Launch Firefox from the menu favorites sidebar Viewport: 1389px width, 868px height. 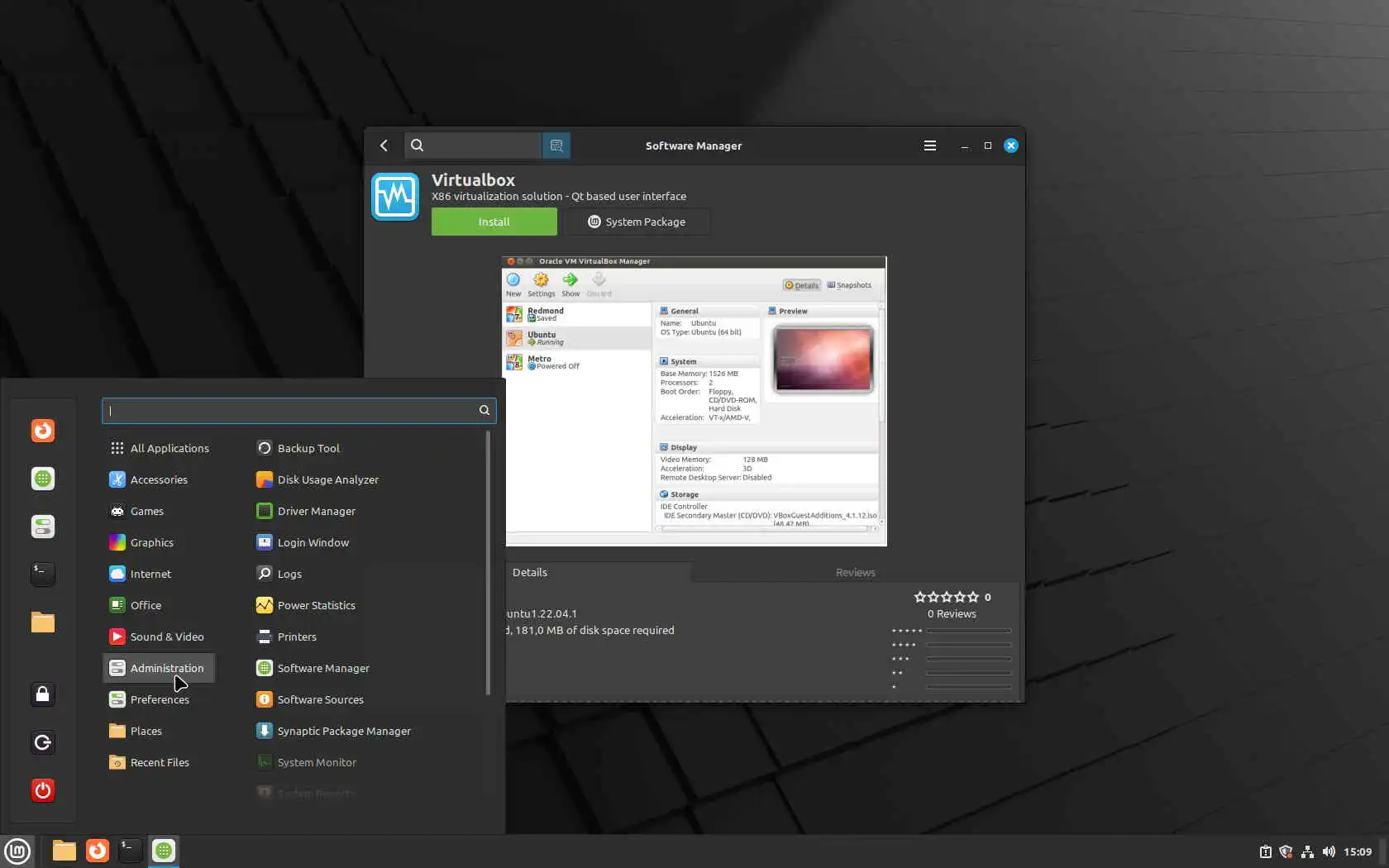coord(43,431)
